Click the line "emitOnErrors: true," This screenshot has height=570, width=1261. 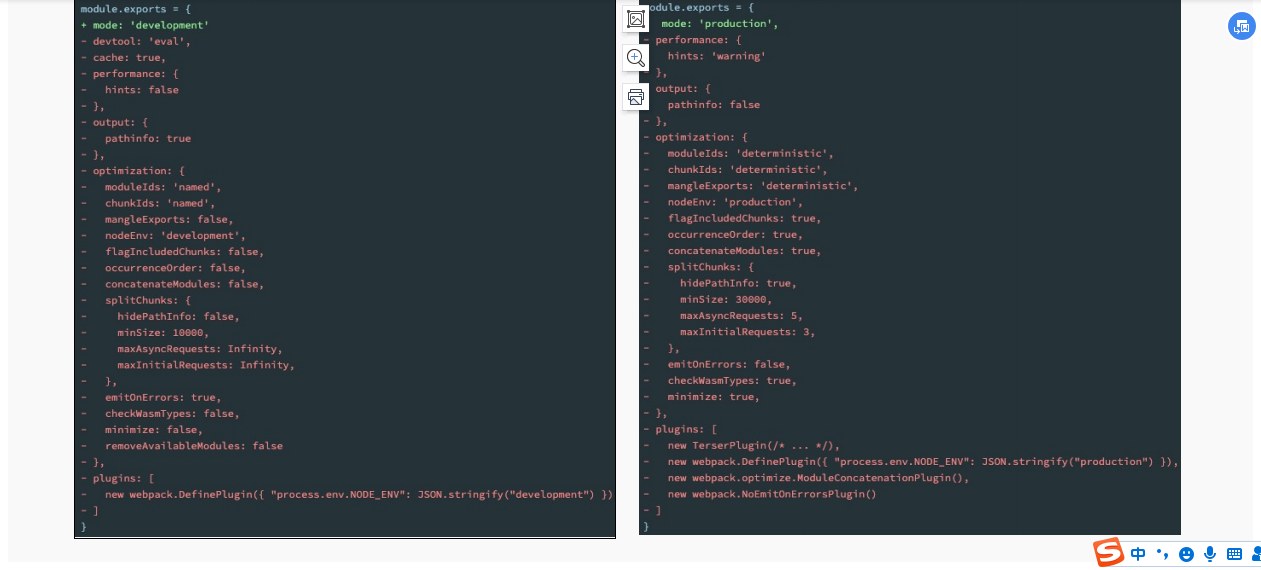tap(163, 397)
